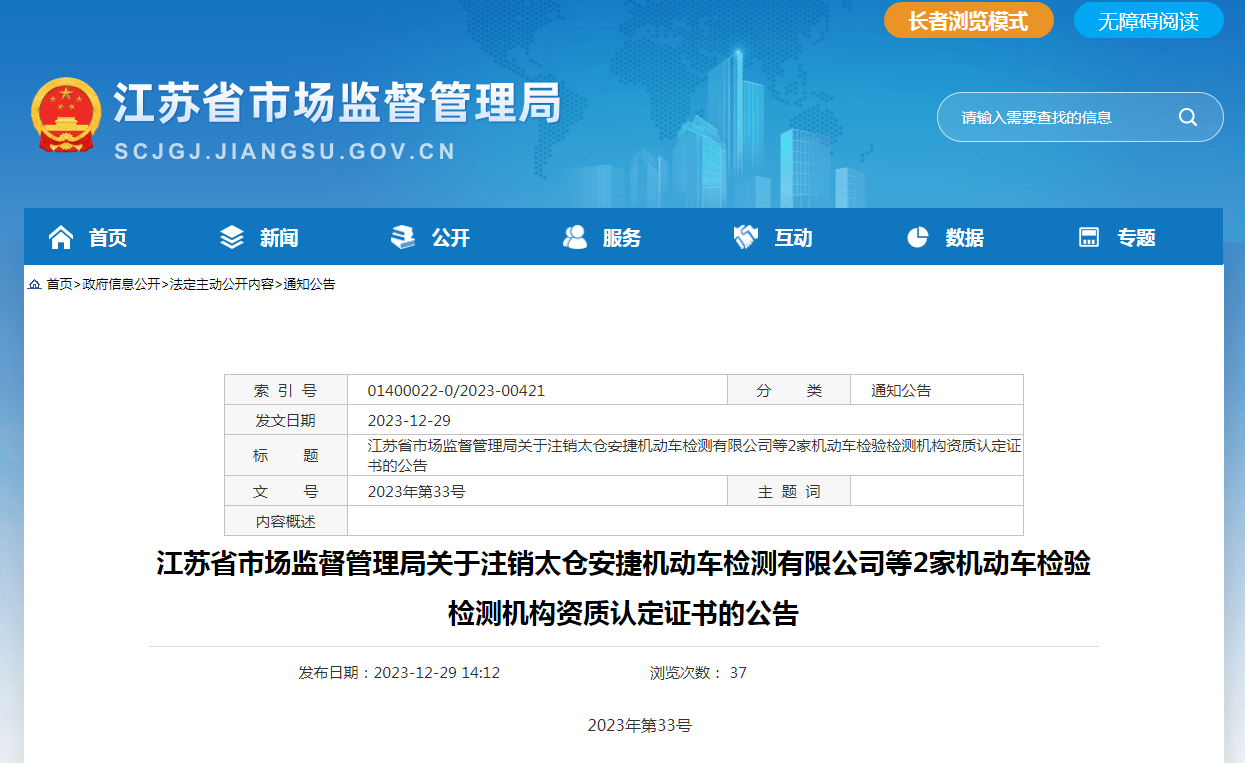
Task: Click the search magnifier icon
Action: [1188, 117]
